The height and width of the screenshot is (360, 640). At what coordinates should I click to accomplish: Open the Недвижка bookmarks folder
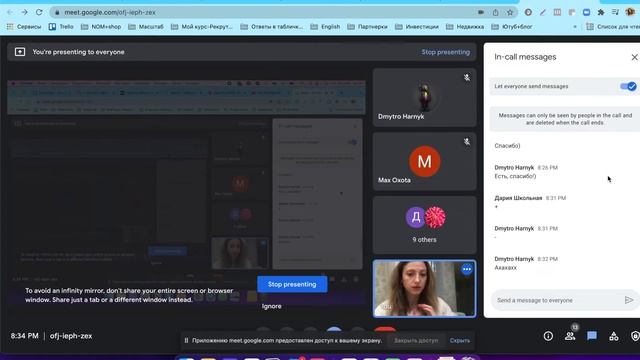[x=465, y=27]
